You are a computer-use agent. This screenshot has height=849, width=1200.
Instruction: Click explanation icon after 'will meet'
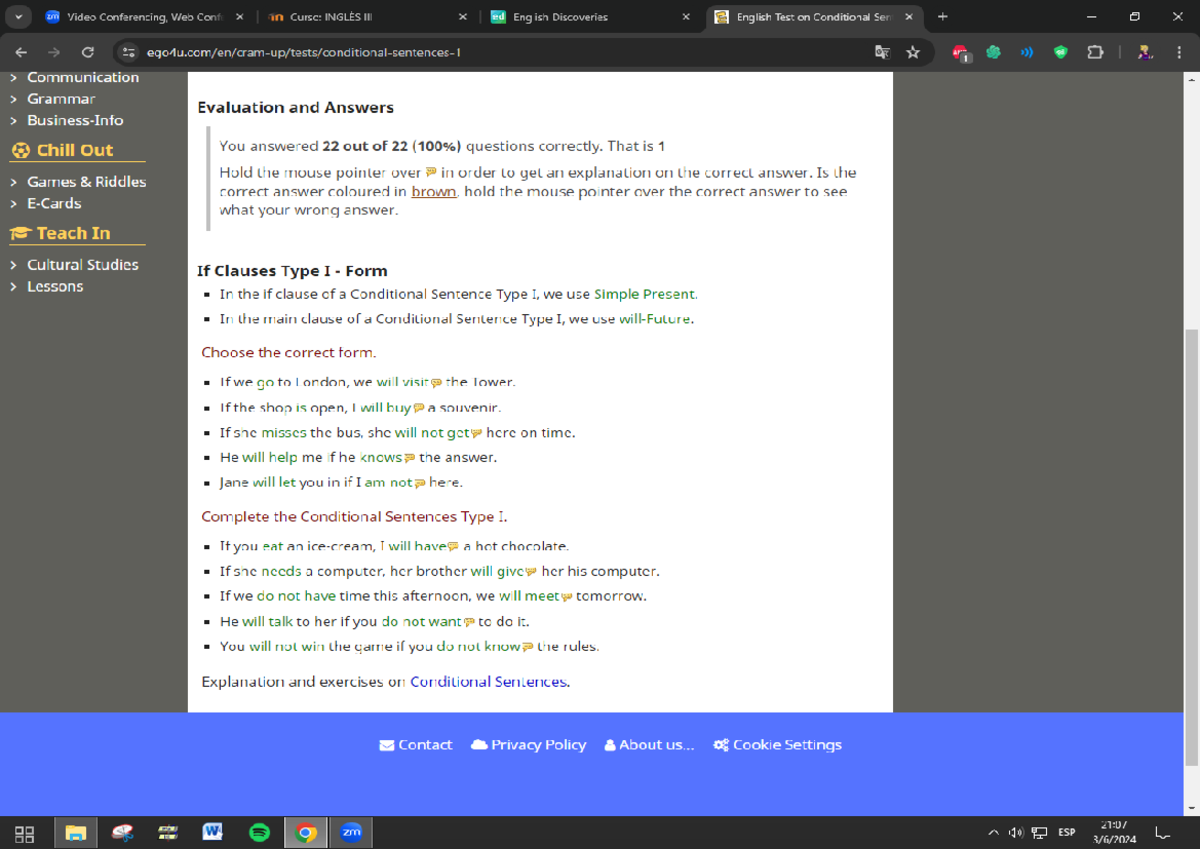[566, 597]
